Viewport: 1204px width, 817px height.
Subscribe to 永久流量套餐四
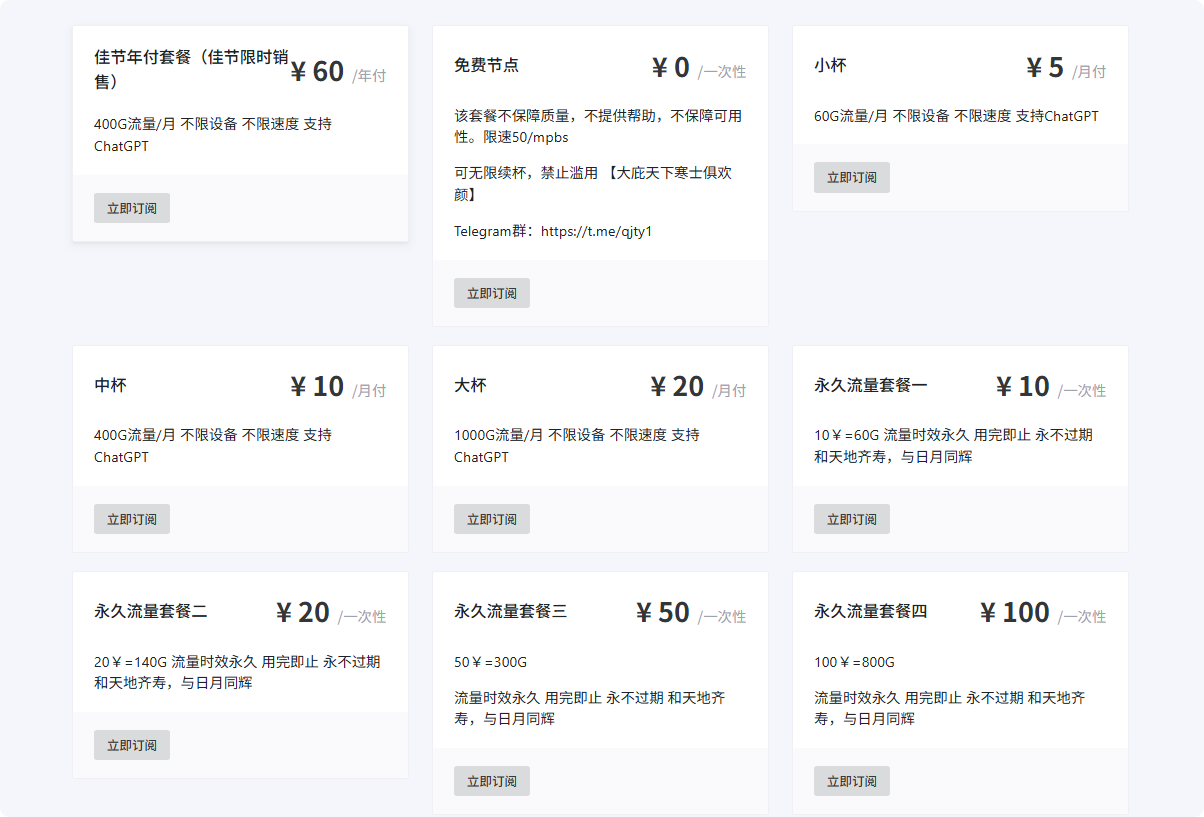click(x=851, y=781)
